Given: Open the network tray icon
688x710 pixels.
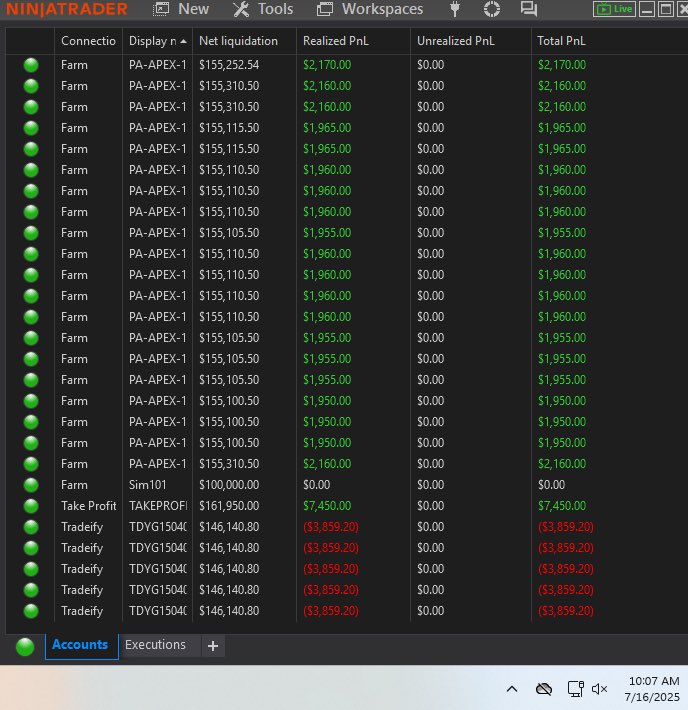Looking at the screenshot, I should point(576,689).
